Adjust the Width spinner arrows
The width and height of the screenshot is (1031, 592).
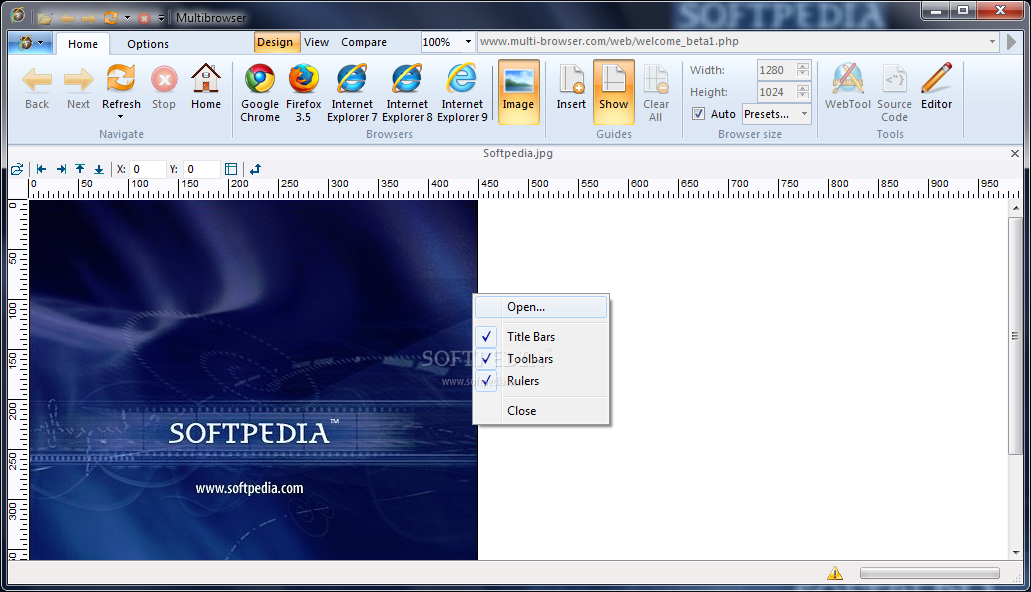pyautogui.click(x=803, y=70)
